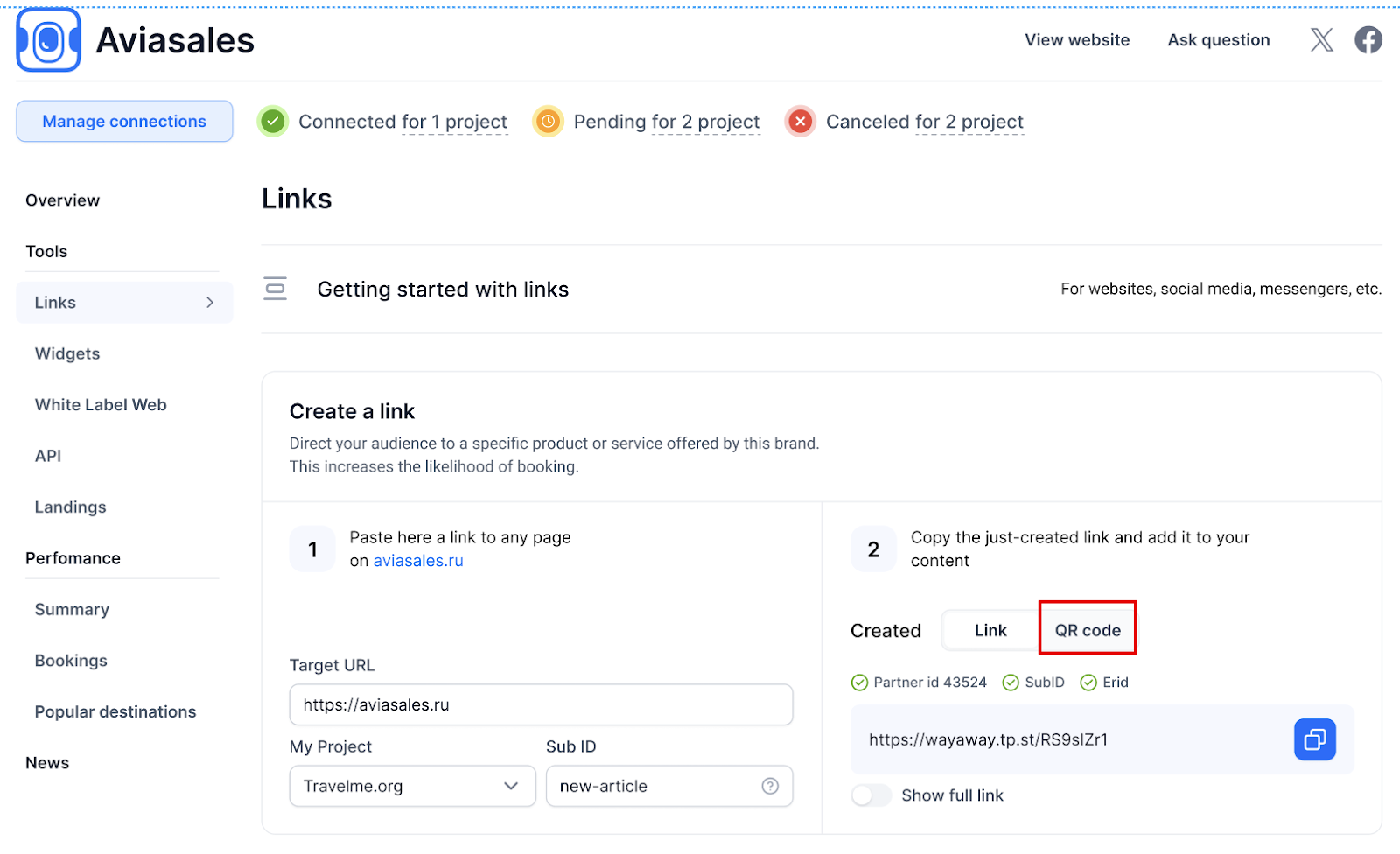Expand the Links sidebar chevron
The height and width of the screenshot is (854, 1400).
(210, 303)
